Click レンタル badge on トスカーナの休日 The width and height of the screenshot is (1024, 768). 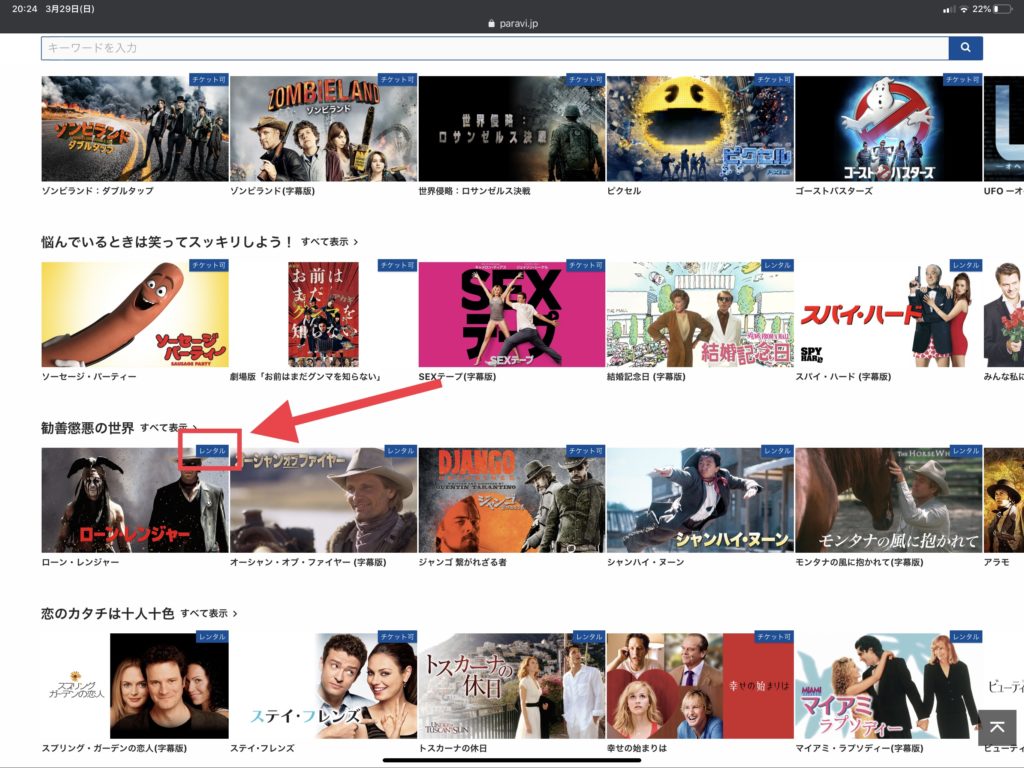point(589,637)
